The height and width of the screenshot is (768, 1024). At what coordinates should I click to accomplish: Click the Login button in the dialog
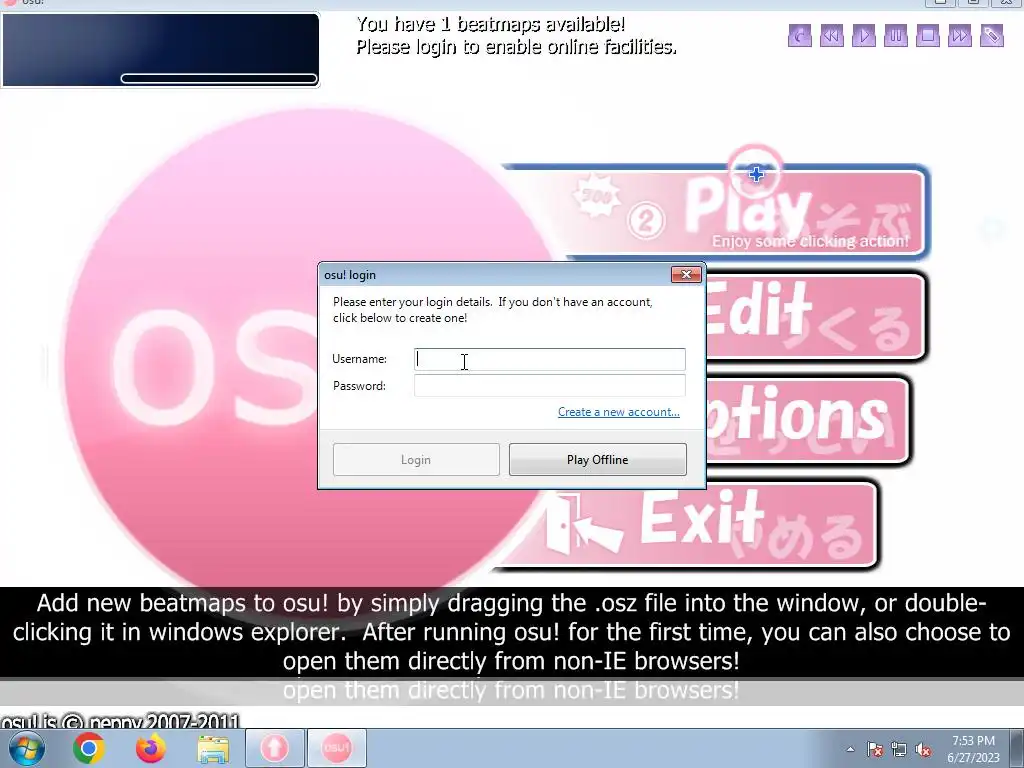pos(416,460)
